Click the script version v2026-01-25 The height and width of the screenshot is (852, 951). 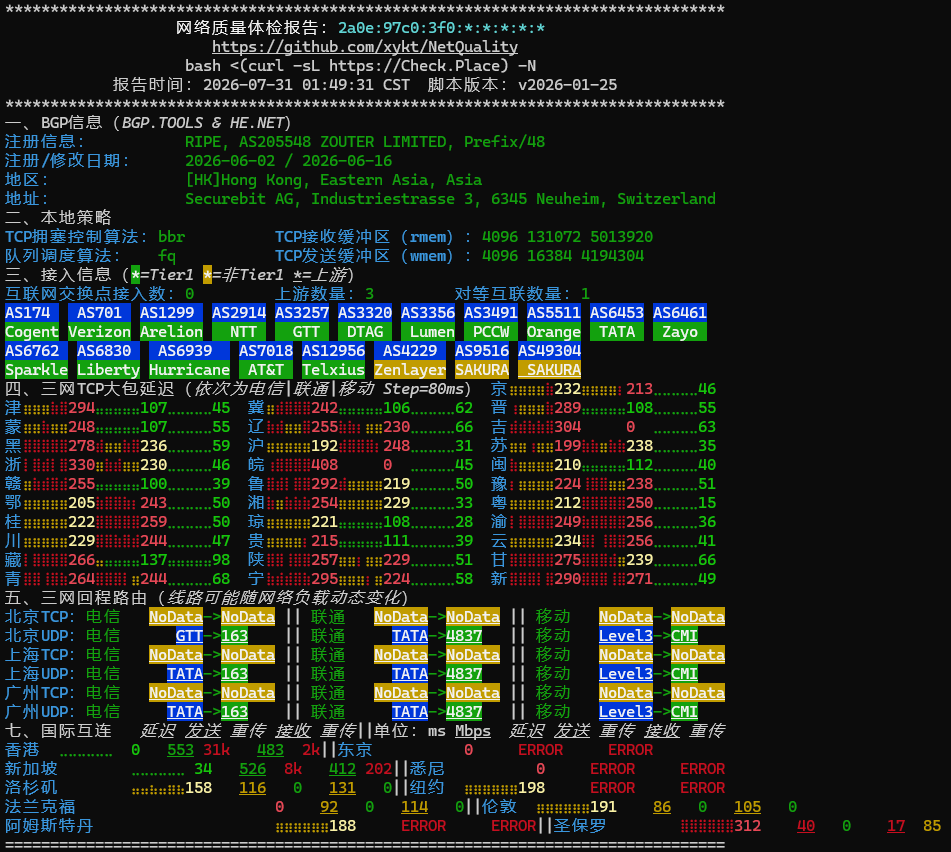[x=567, y=85]
